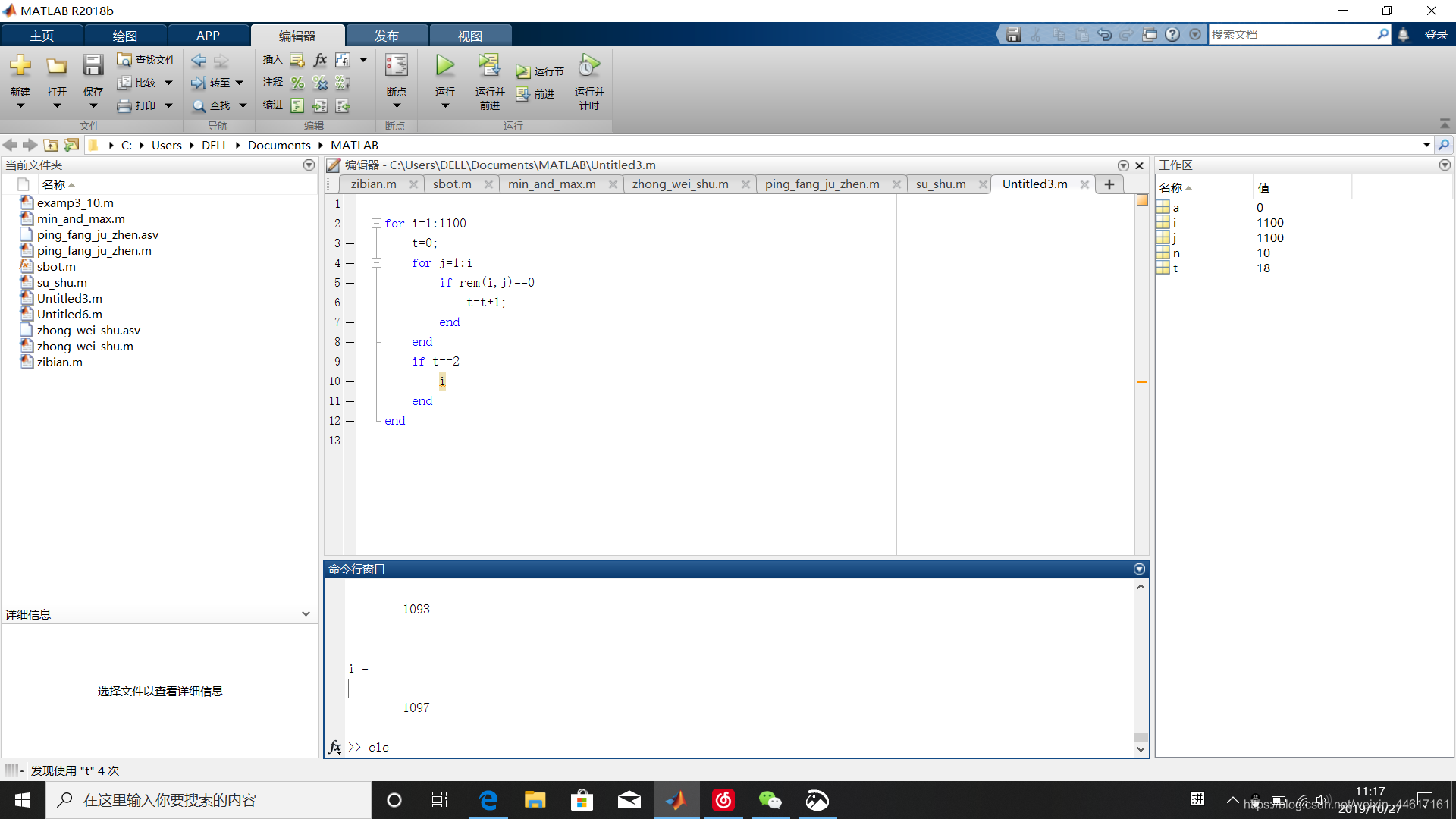Click the New (新建) file icon

pos(20,66)
